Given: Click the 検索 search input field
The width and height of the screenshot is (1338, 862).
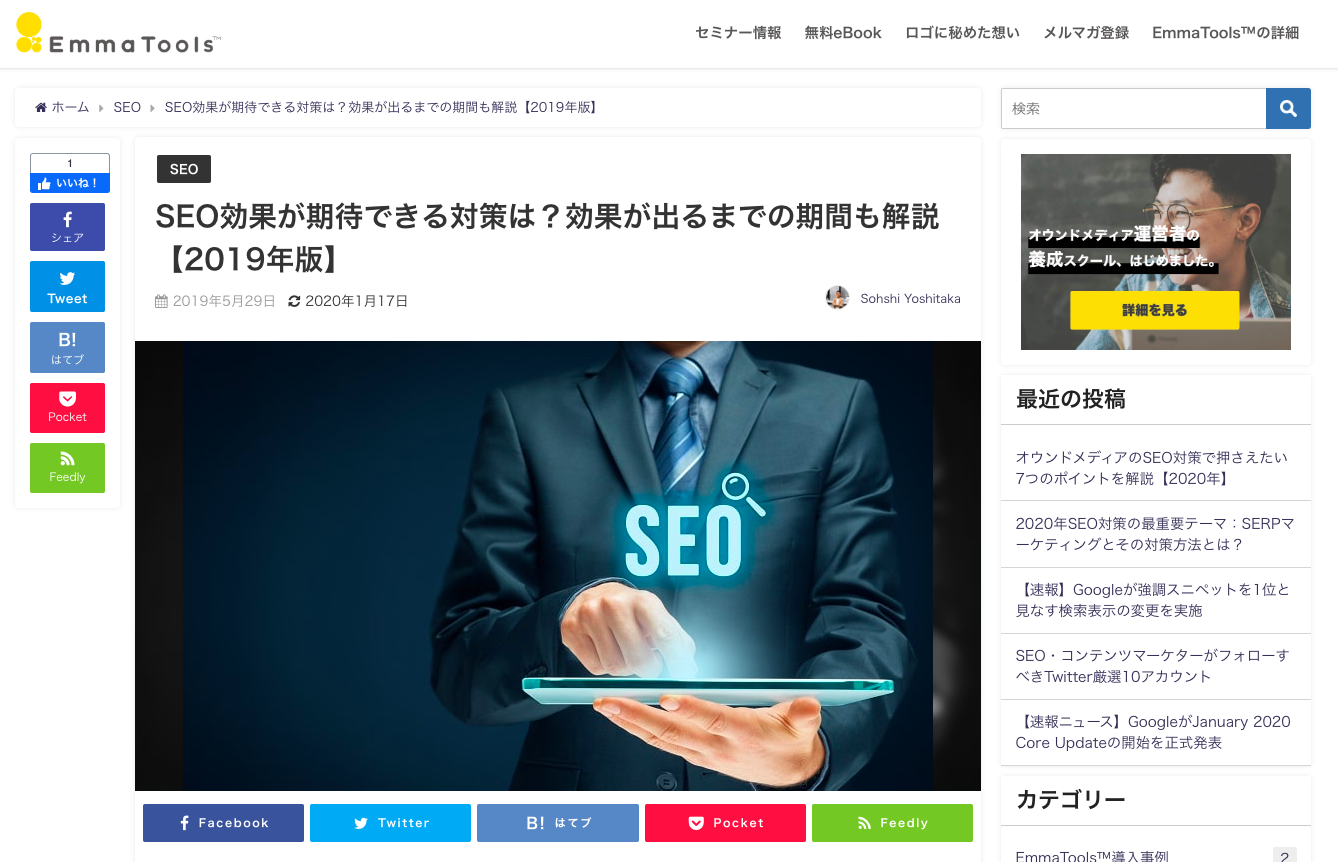Looking at the screenshot, I should [x=1133, y=108].
